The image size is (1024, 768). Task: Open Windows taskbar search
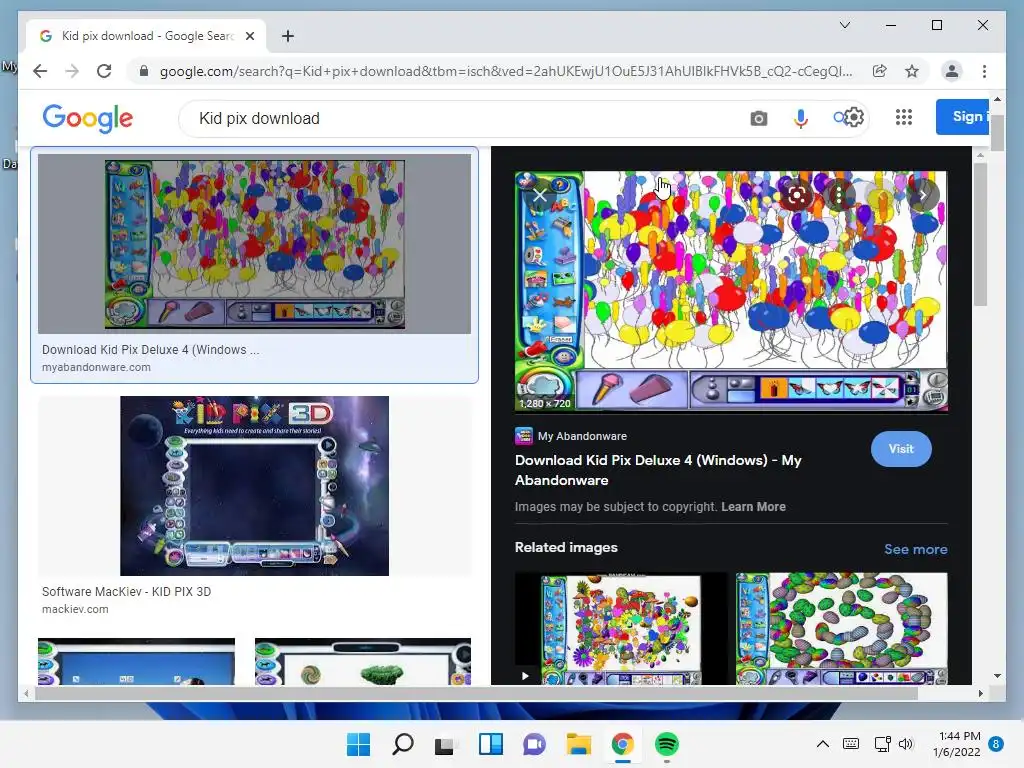click(x=402, y=744)
